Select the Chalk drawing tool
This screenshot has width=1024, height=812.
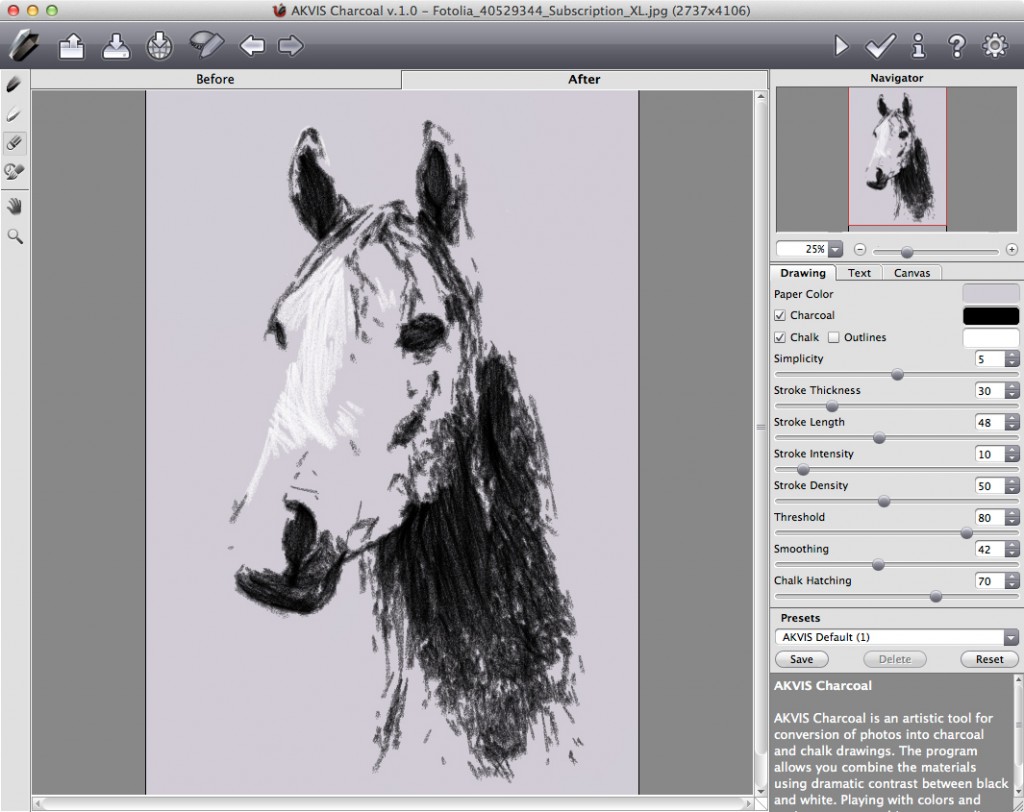14,114
